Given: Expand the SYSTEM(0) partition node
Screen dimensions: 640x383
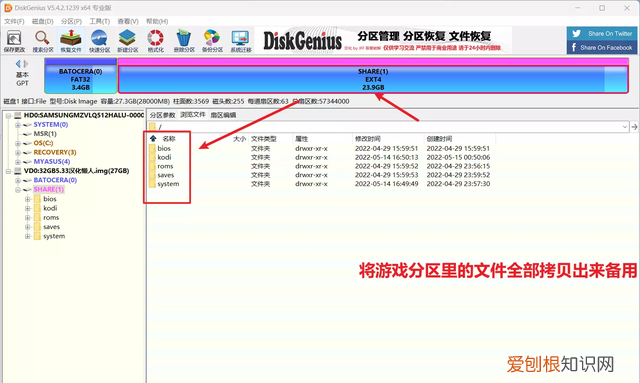Looking at the screenshot, I should point(18,125).
